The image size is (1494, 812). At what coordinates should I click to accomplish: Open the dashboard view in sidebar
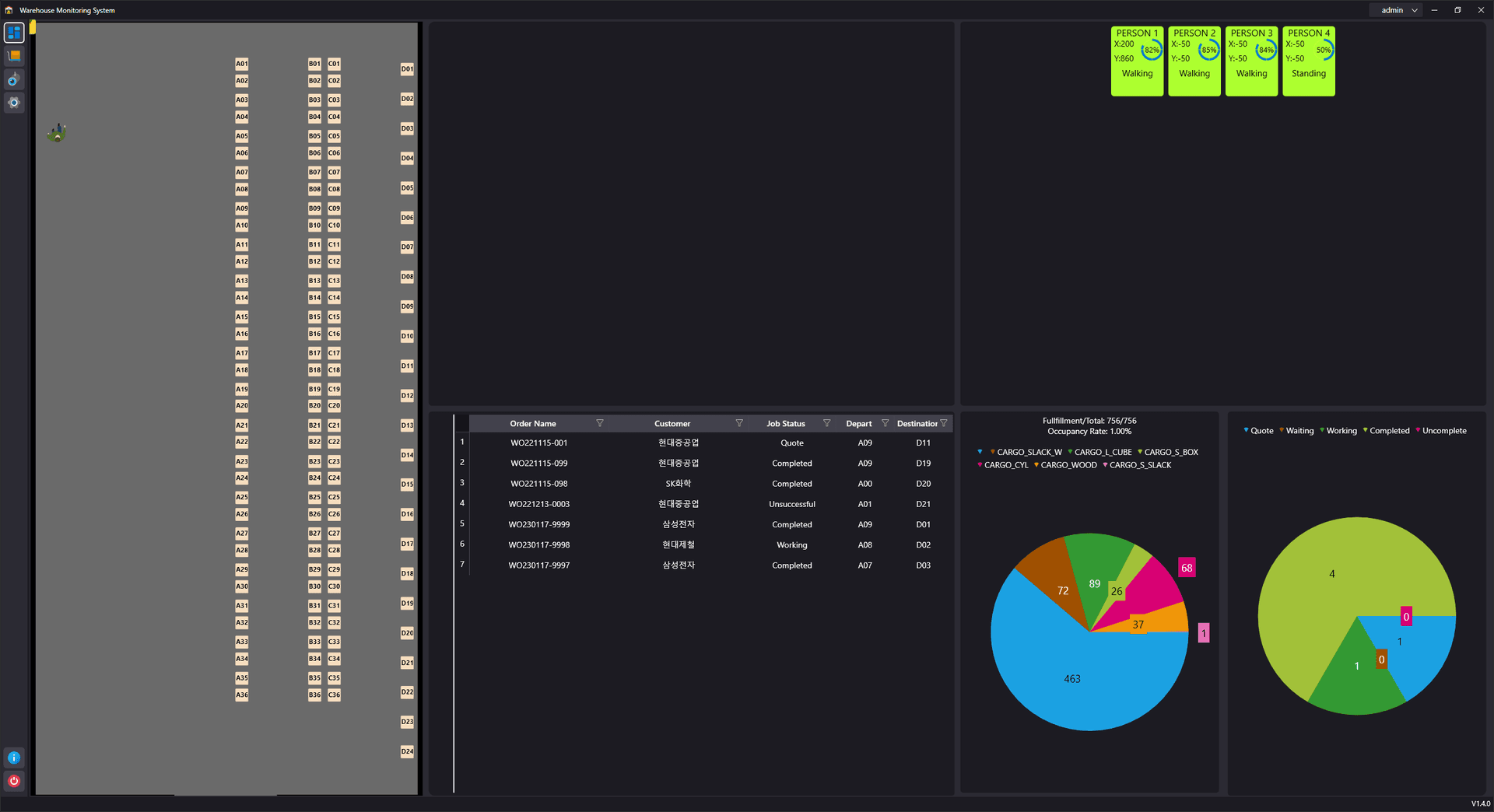14,33
